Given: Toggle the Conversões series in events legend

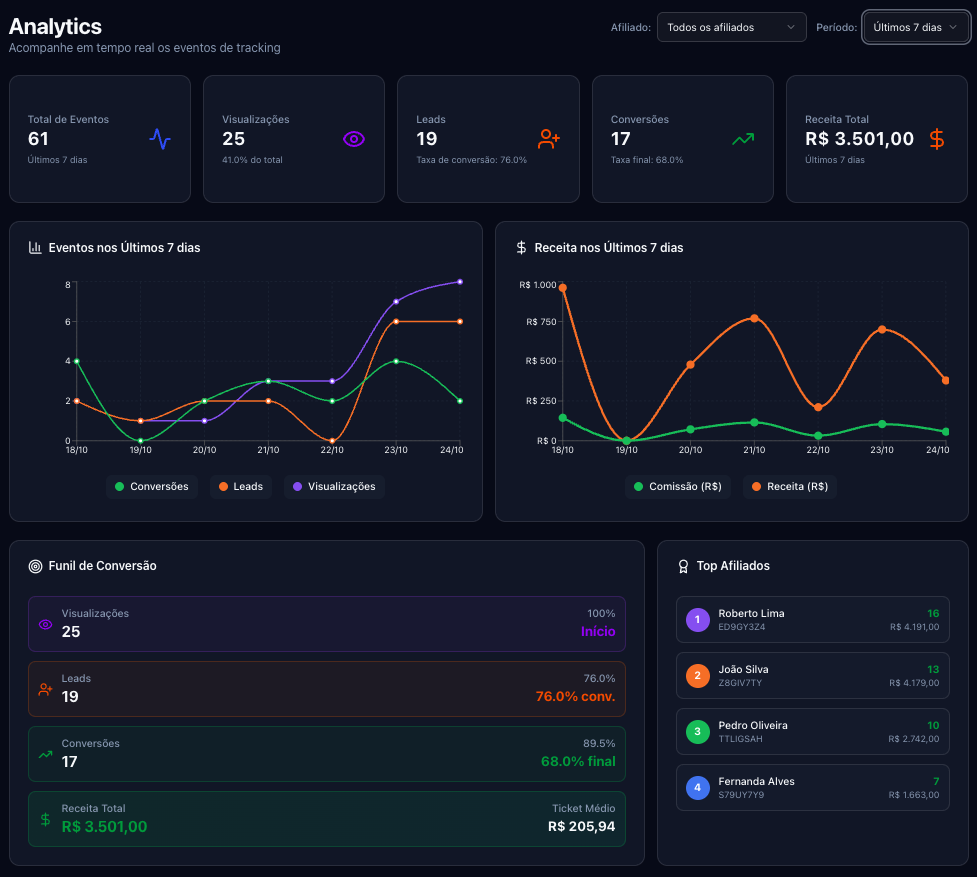Looking at the screenshot, I should pos(152,487).
